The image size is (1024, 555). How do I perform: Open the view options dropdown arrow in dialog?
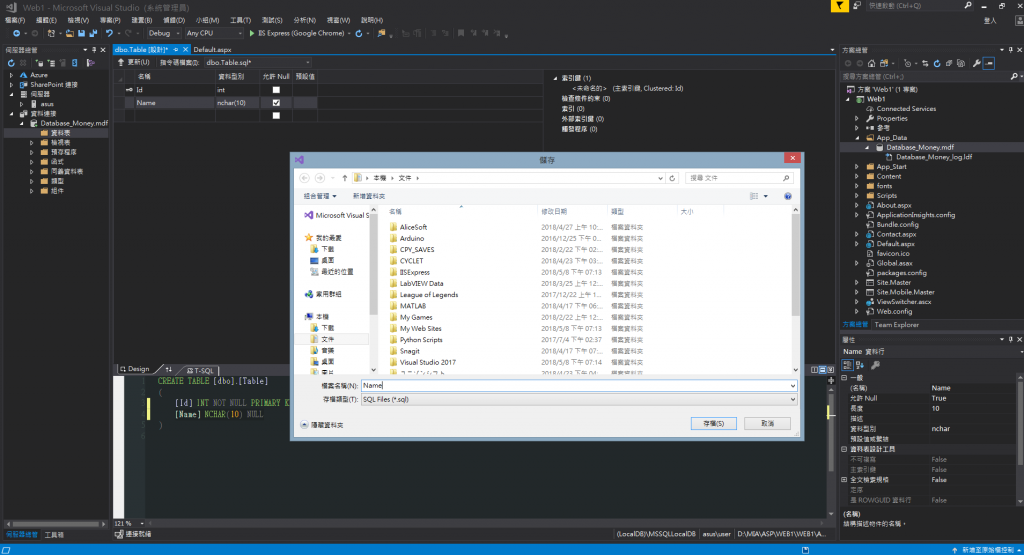(766, 197)
